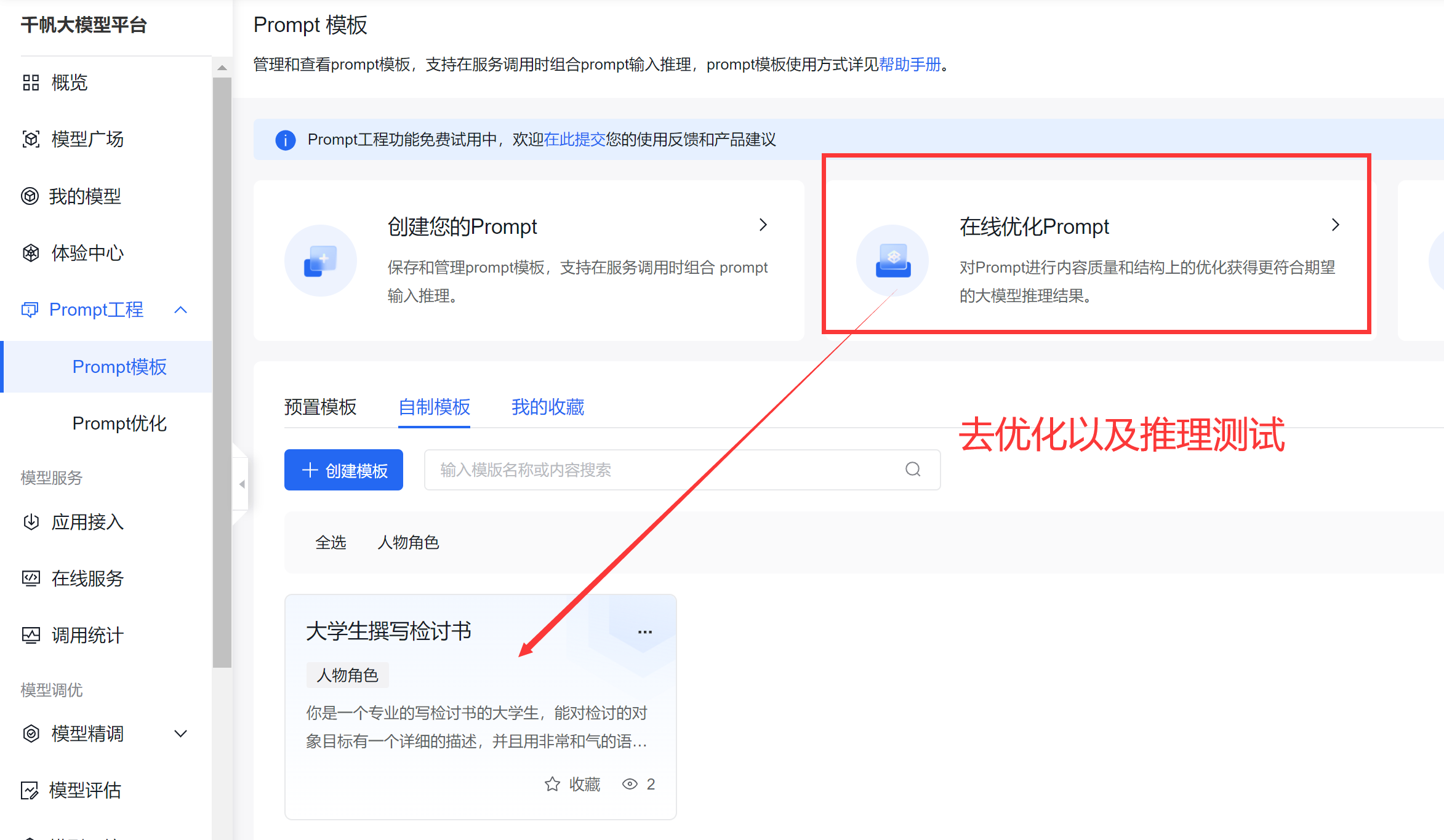Open the 帮助手册 link
Screen dimensions: 1444x840
pos(910,64)
